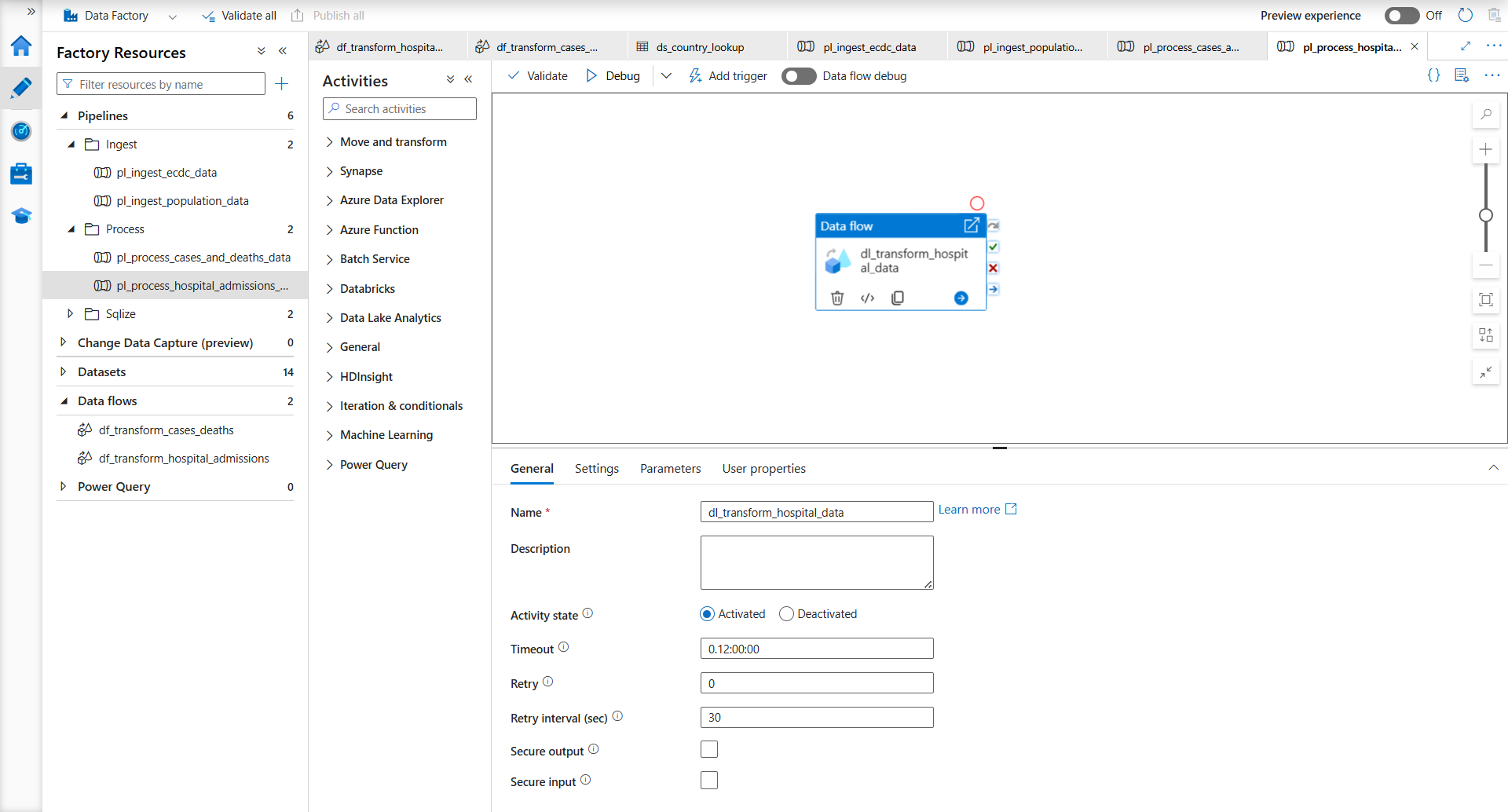This screenshot has height=812, width=1508.
Task: Open the User properties tab
Action: pos(763,469)
